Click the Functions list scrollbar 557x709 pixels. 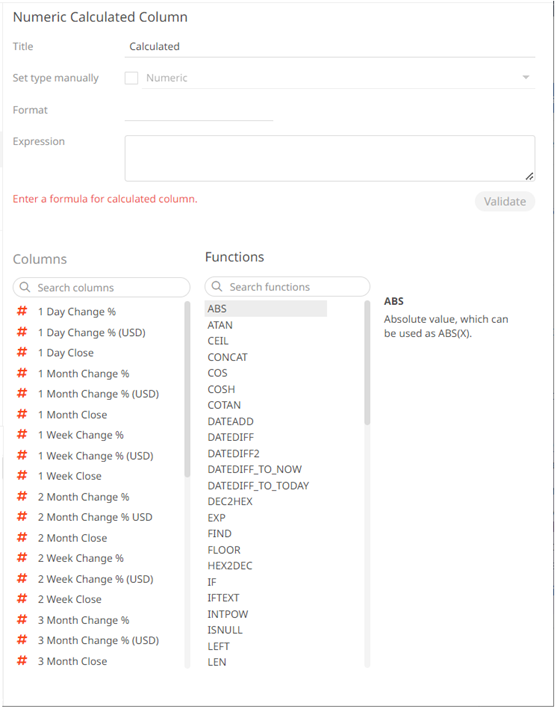pos(367,484)
